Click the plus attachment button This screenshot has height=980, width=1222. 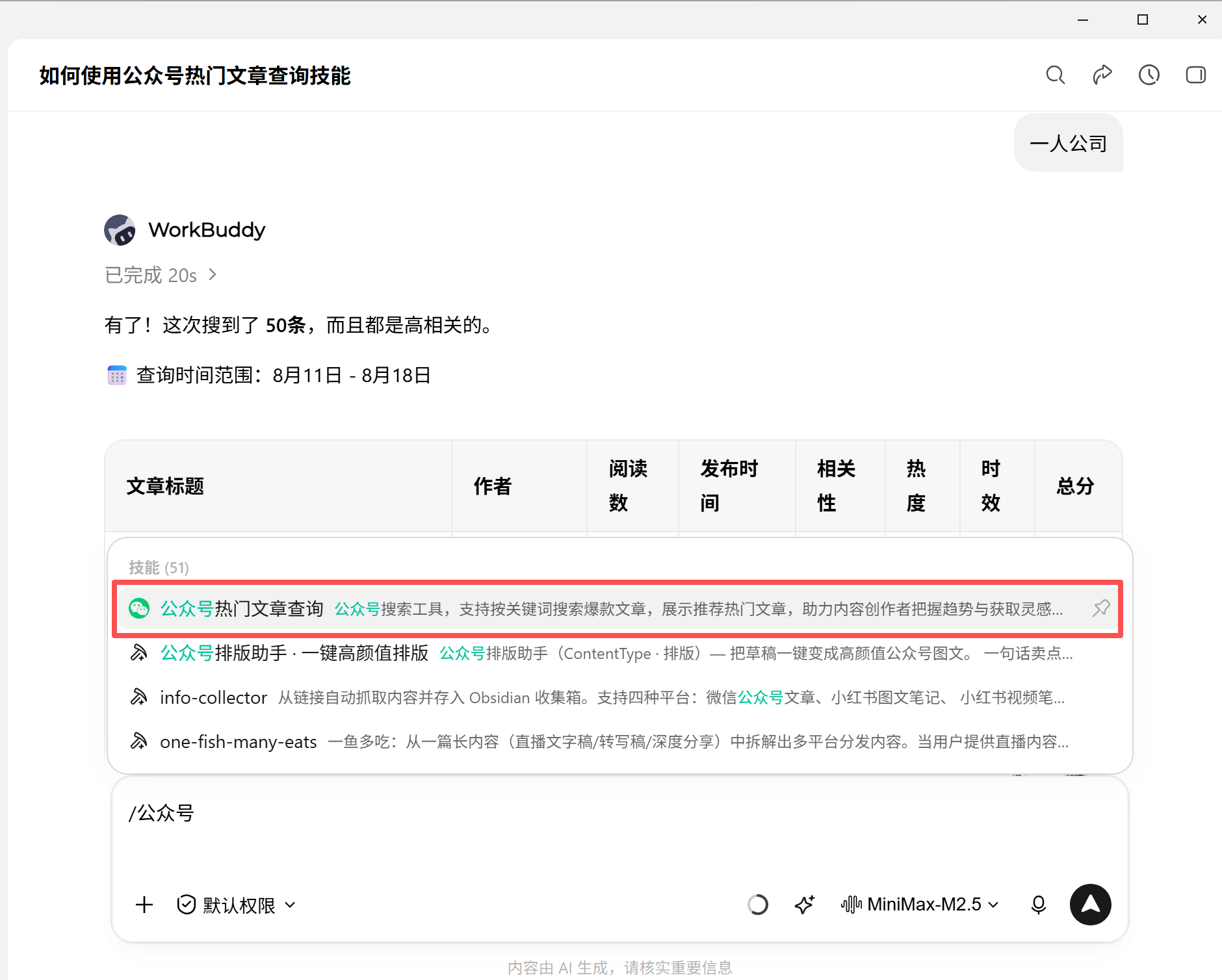tap(144, 905)
